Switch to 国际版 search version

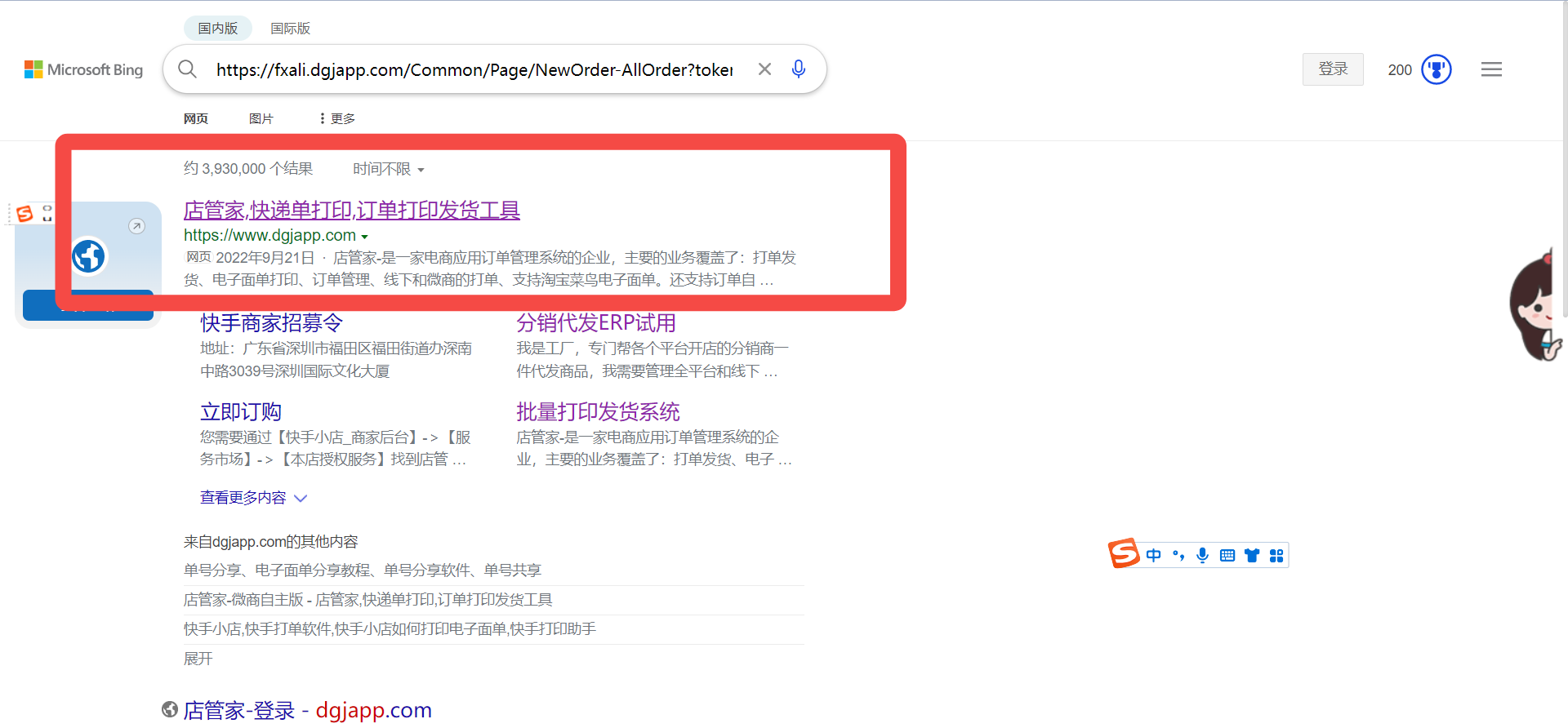290,29
